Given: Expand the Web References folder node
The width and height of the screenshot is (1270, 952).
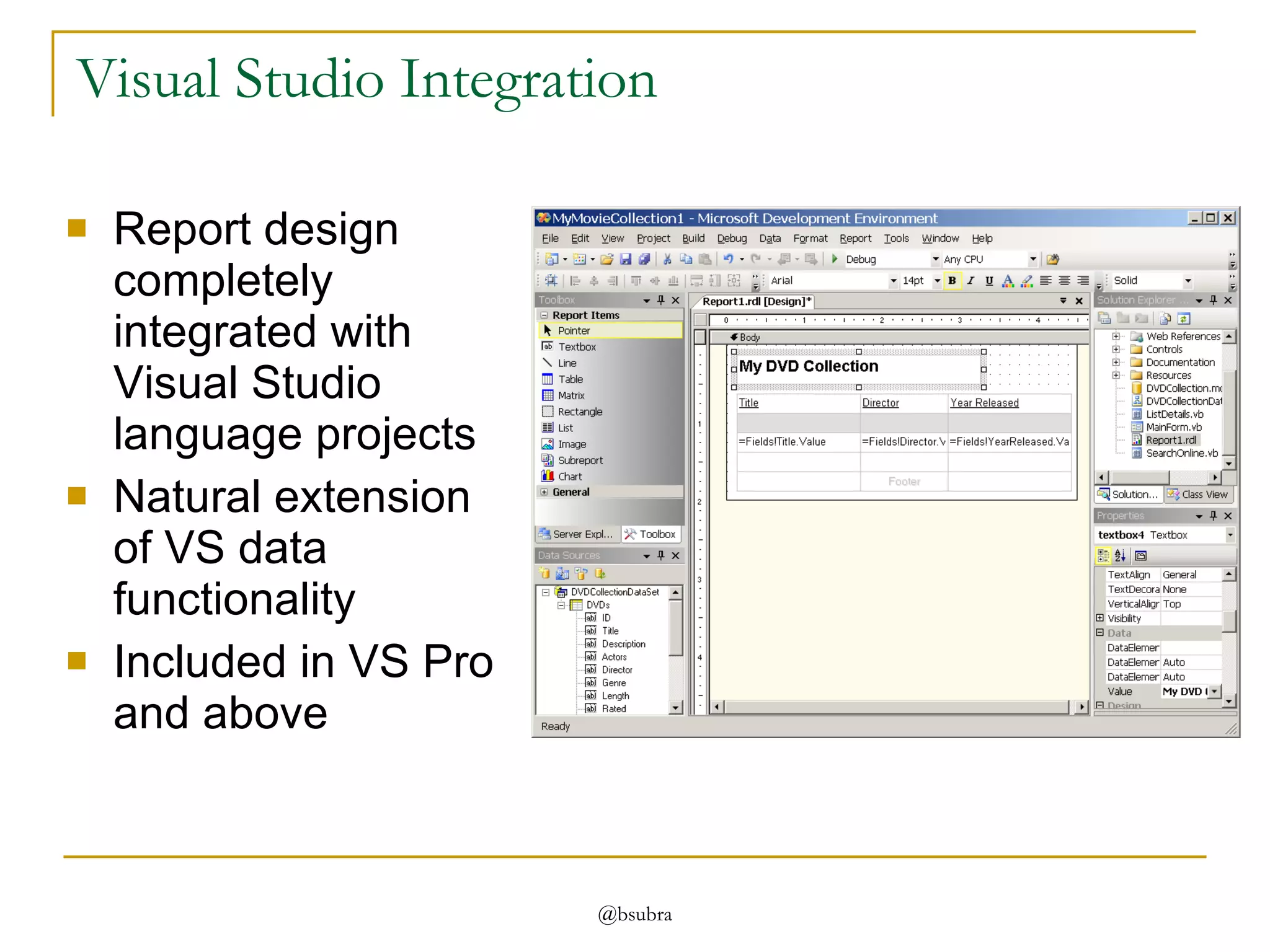Looking at the screenshot, I should tap(1116, 337).
